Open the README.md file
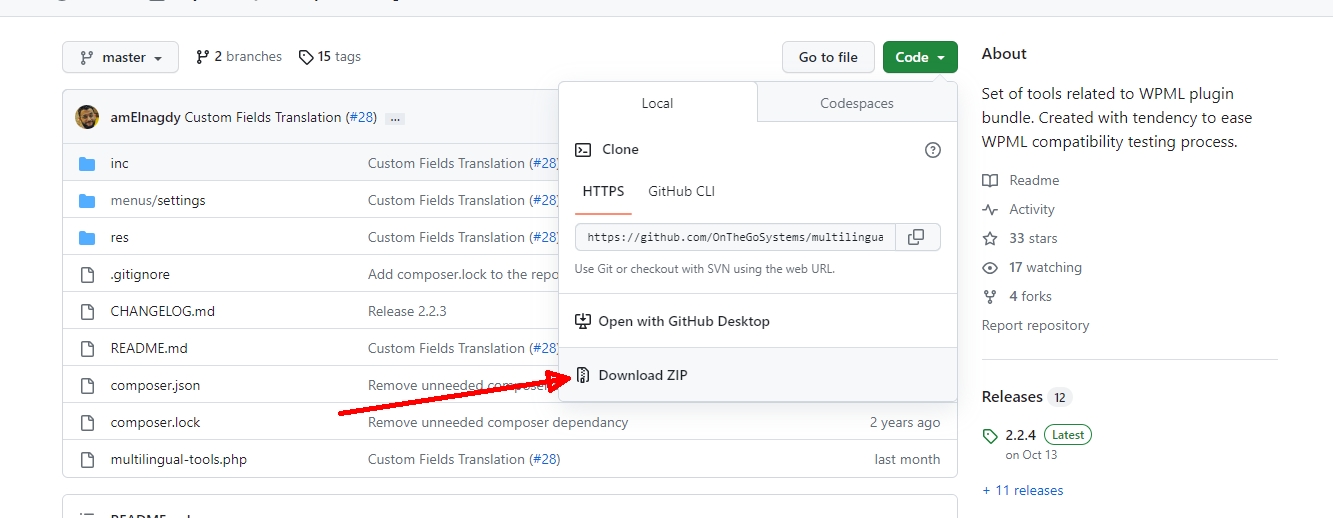Viewport: 1333px width, 518px height. 149,348
